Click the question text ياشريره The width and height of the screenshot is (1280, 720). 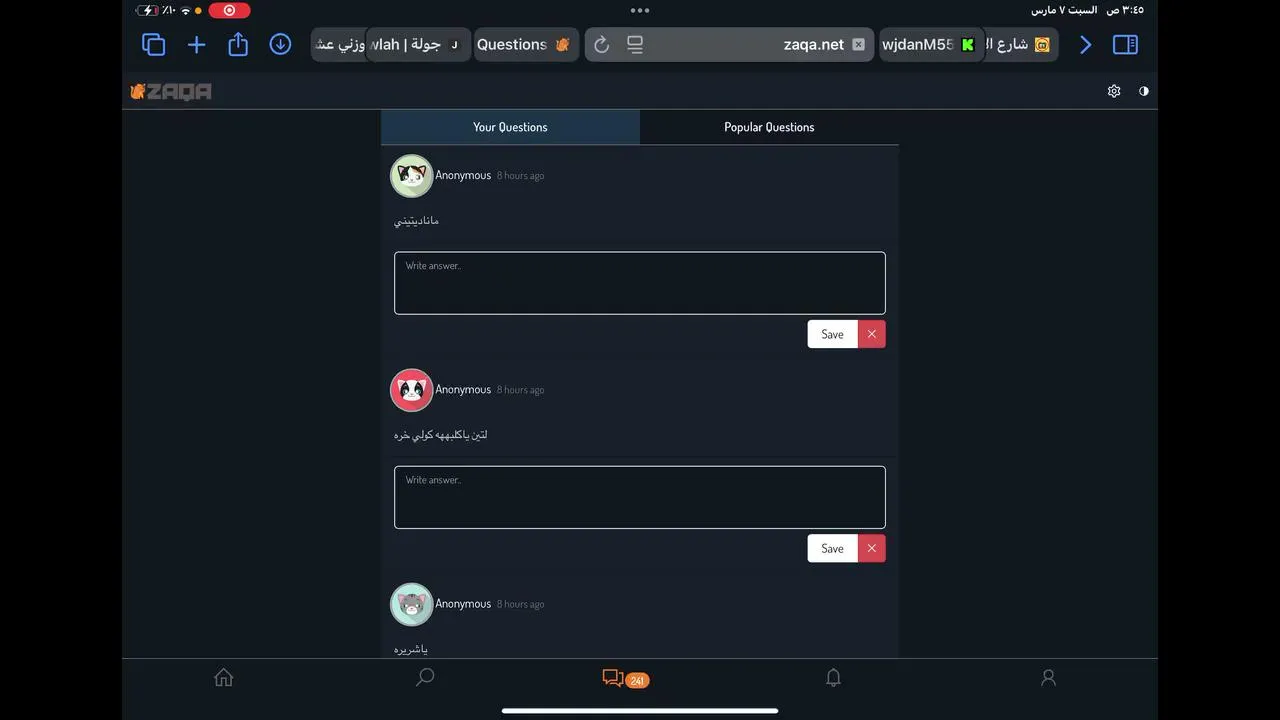click(x=411, y=649)
